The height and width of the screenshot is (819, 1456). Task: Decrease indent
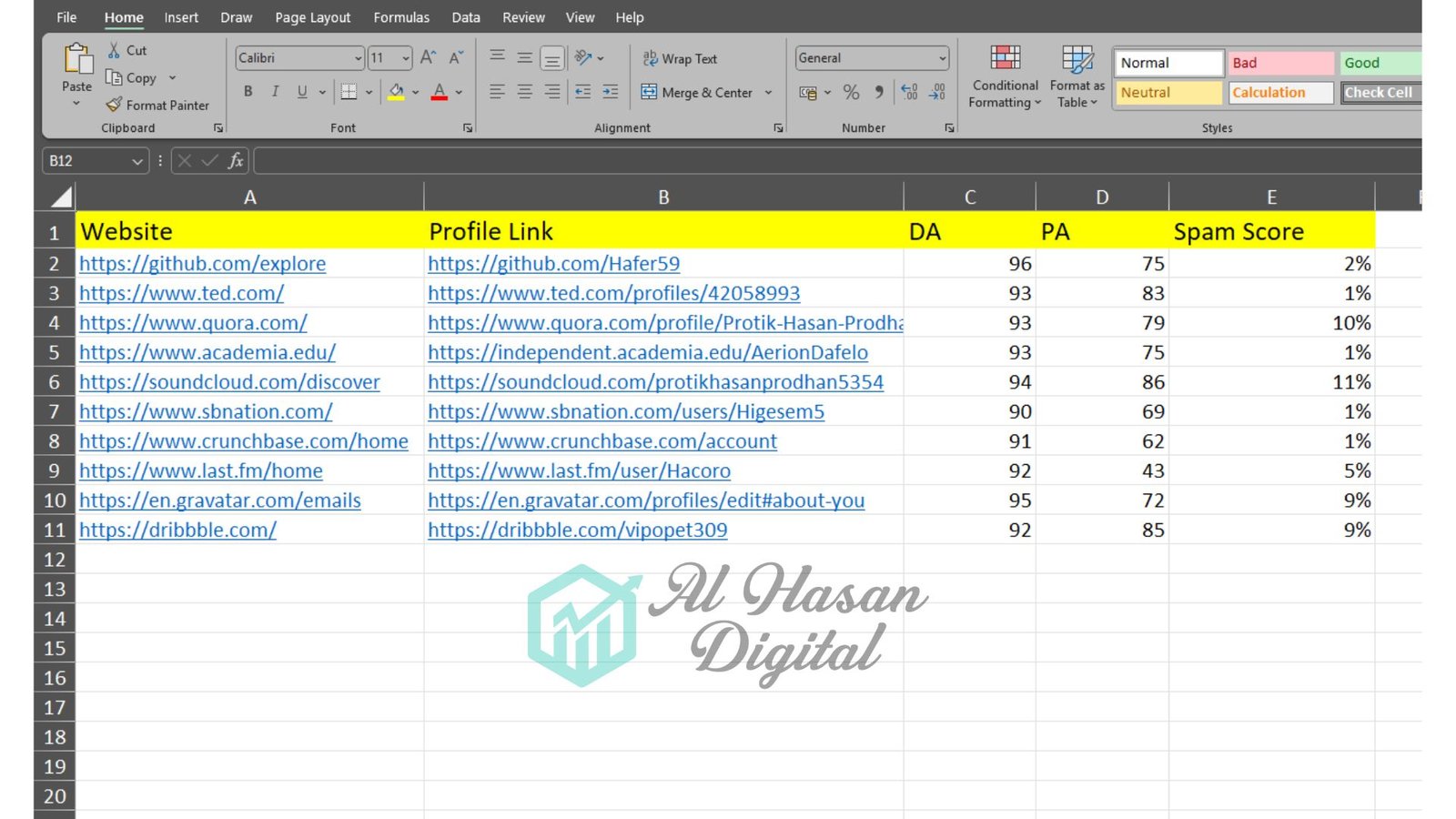(583, 92)
